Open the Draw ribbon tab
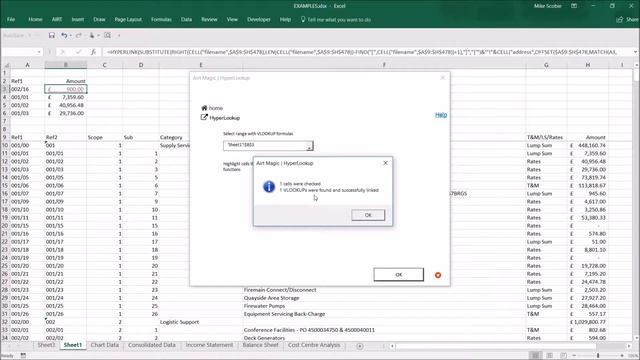The height and width of the screenshot is (360, 640). pos(99,19)
